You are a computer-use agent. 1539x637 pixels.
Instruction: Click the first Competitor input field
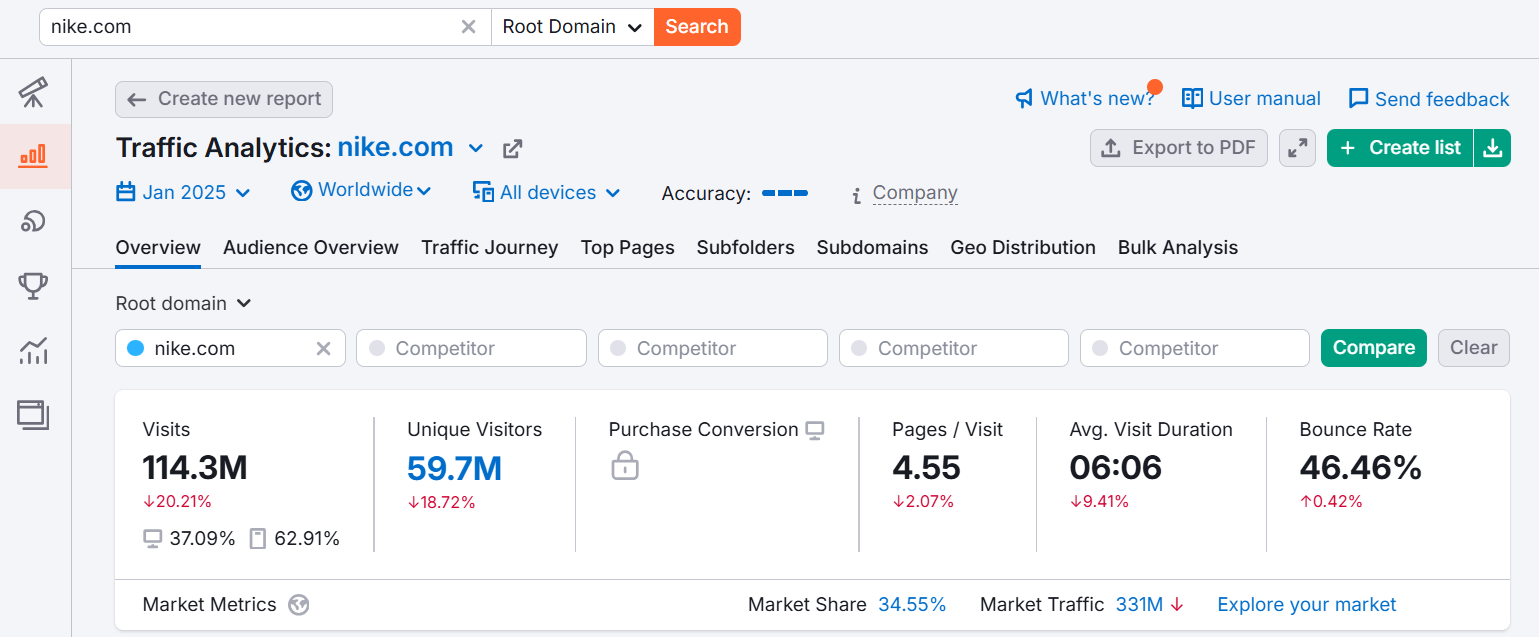(471, 348)
